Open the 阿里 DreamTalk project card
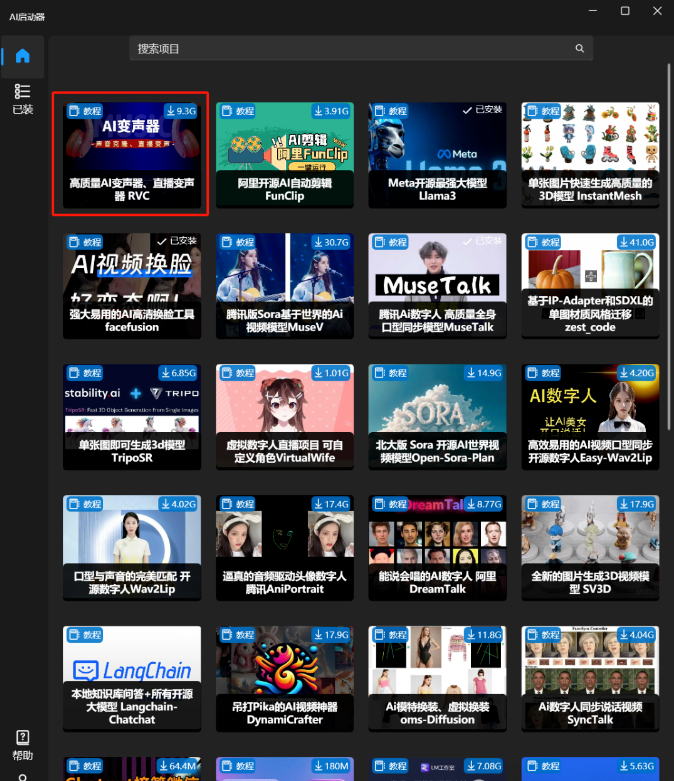Viewport: 674px width, 781px height. point(437,548)
